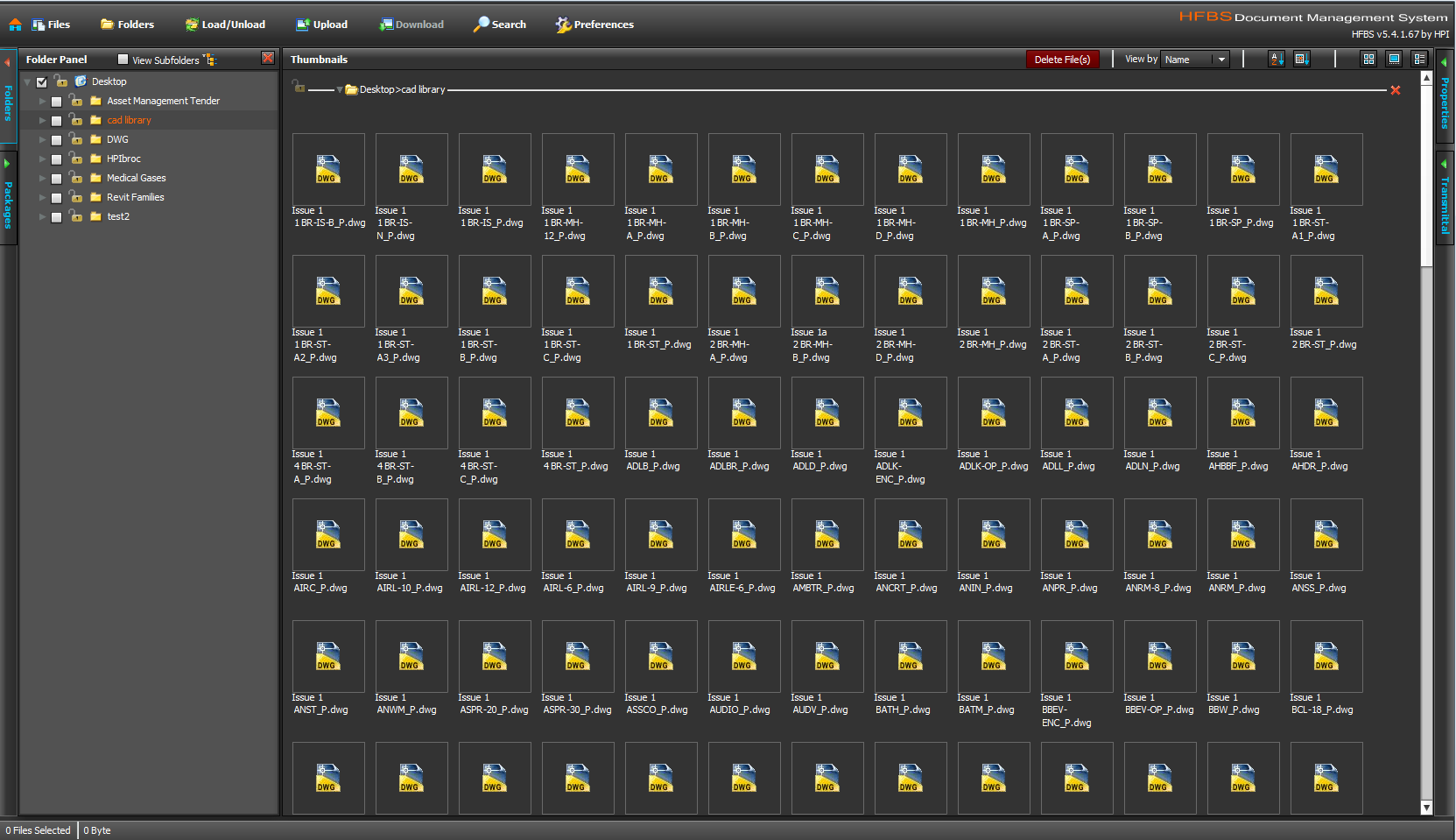Expand the Medical Gases folder node
This screenshot has width=1456, height=840.
tap(42, 178)
